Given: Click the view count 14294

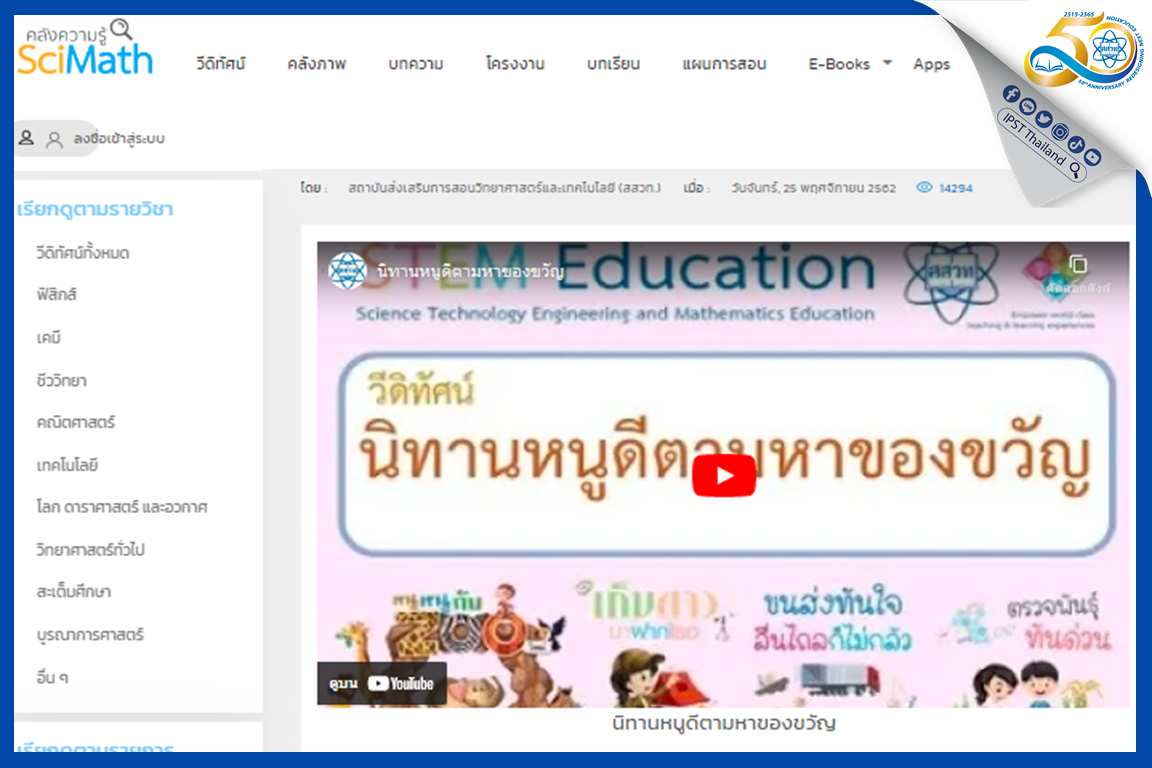Looking at the screenshot, I should [956, 188].
